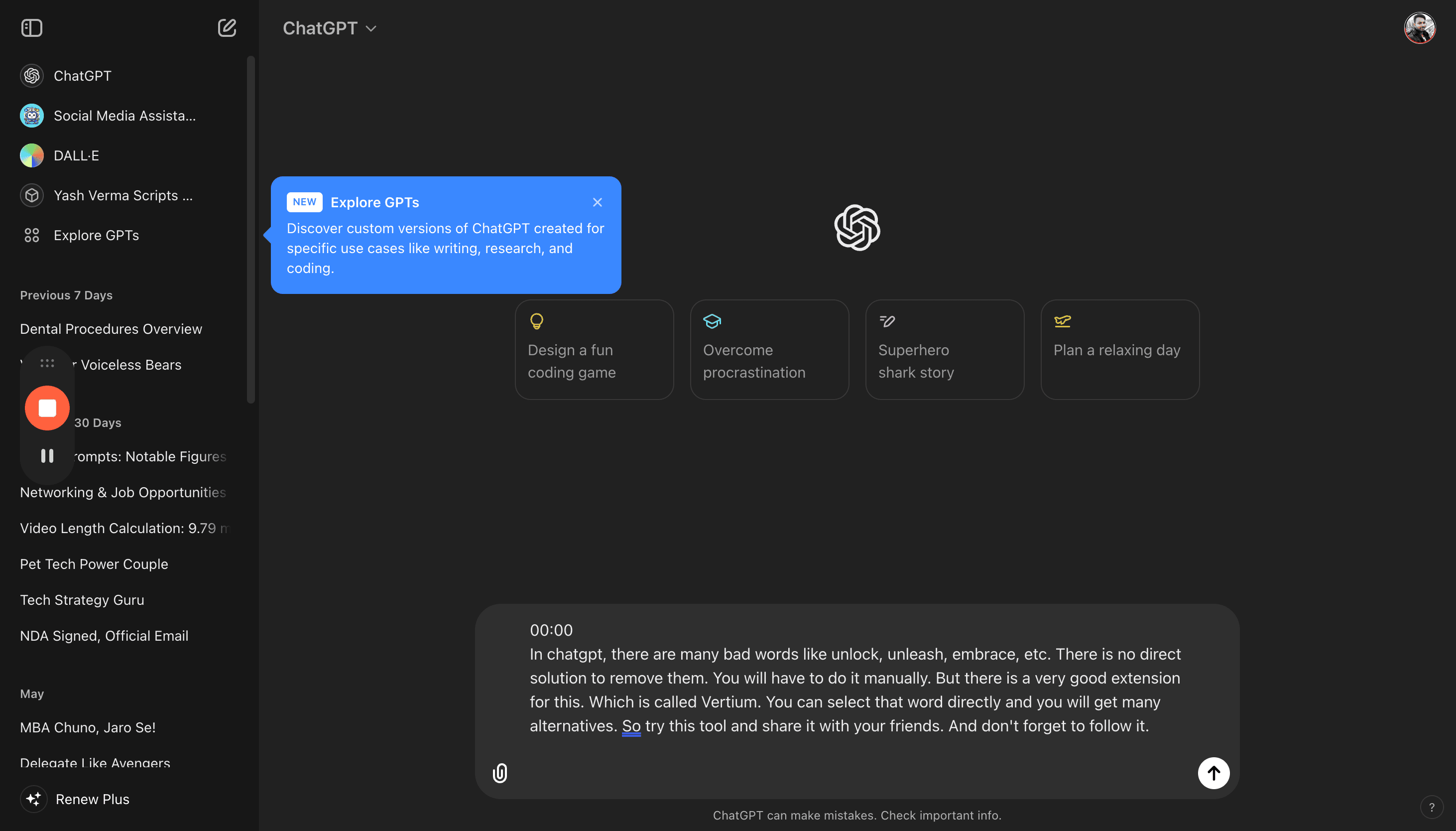1456x831 pixels.
Task: Select ChatGPT logo icon in sidebar
Action: pos(32,76)
